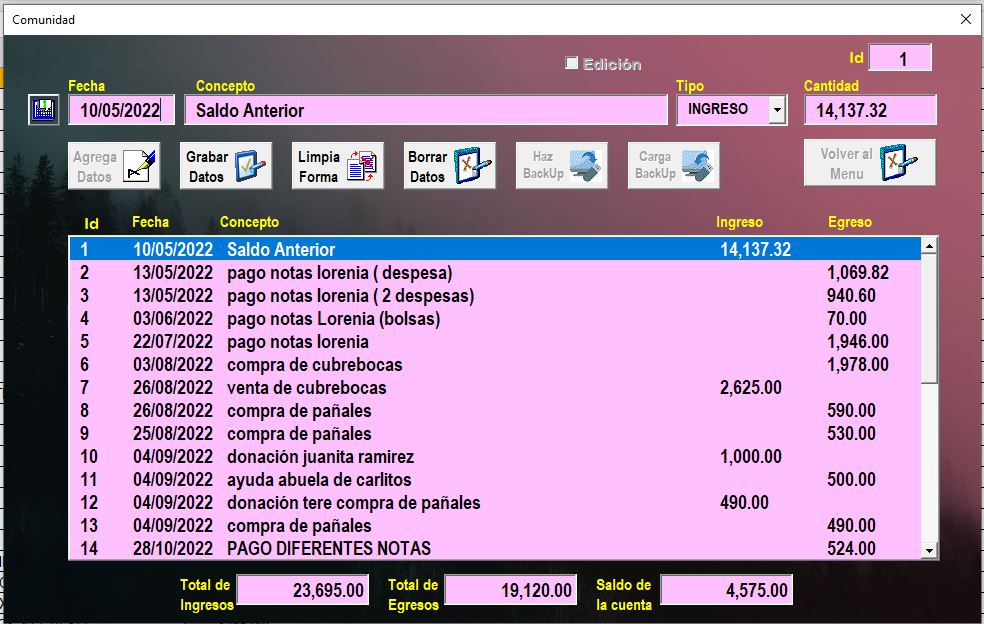The image size is (984, 624).
Task: Click the Agrega Datos button icon
Action: click(x=140, y=166)
